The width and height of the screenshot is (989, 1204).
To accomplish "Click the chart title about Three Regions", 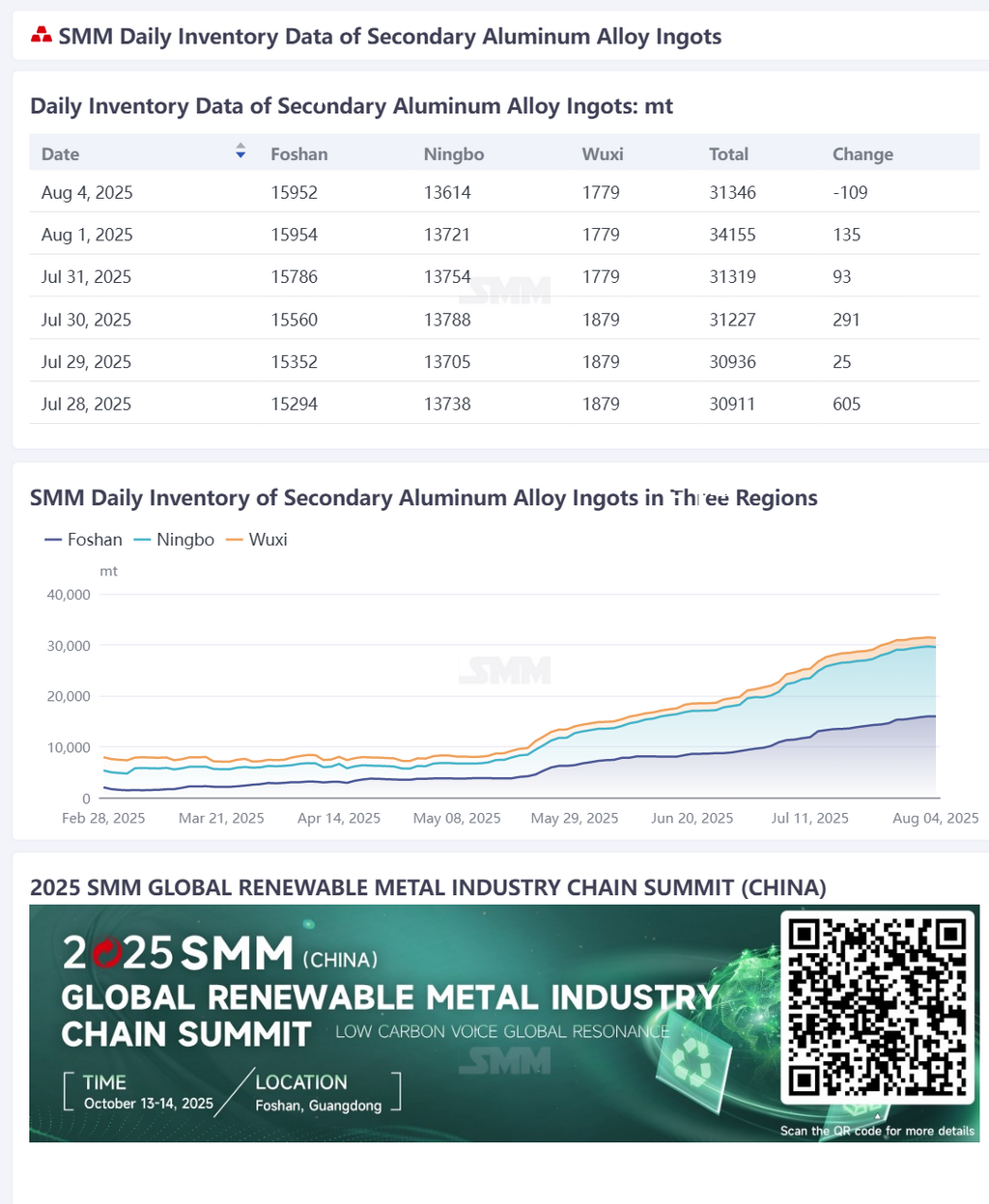I will click(x=424, y=498).
